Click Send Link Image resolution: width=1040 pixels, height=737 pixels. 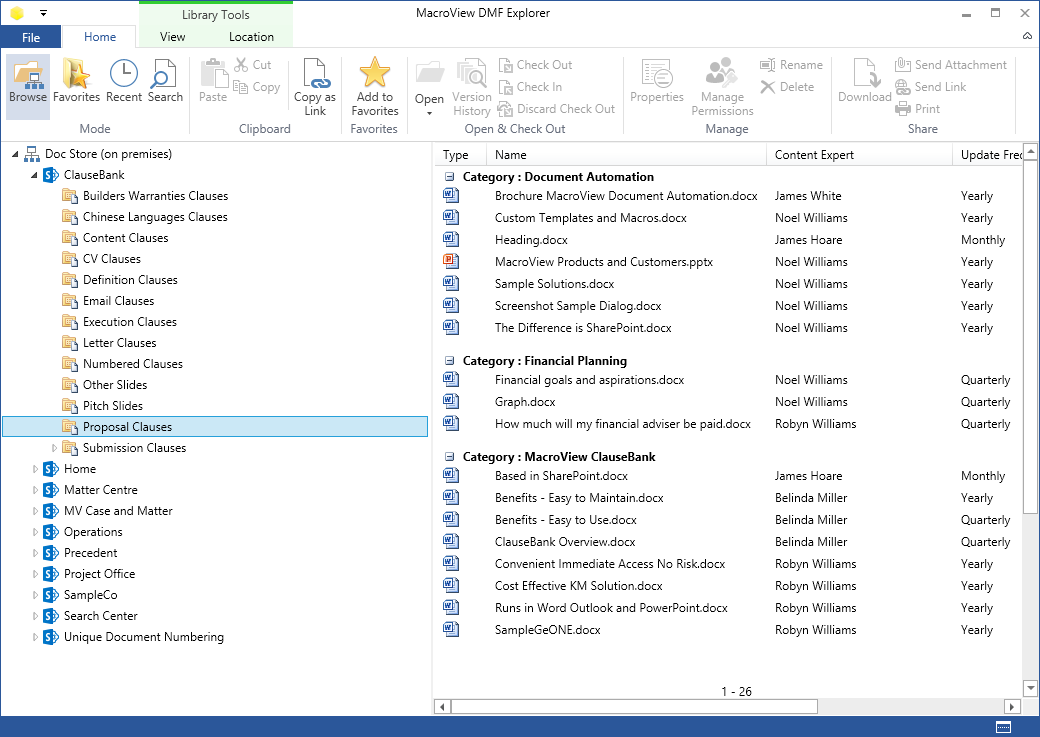click(931, 87)
